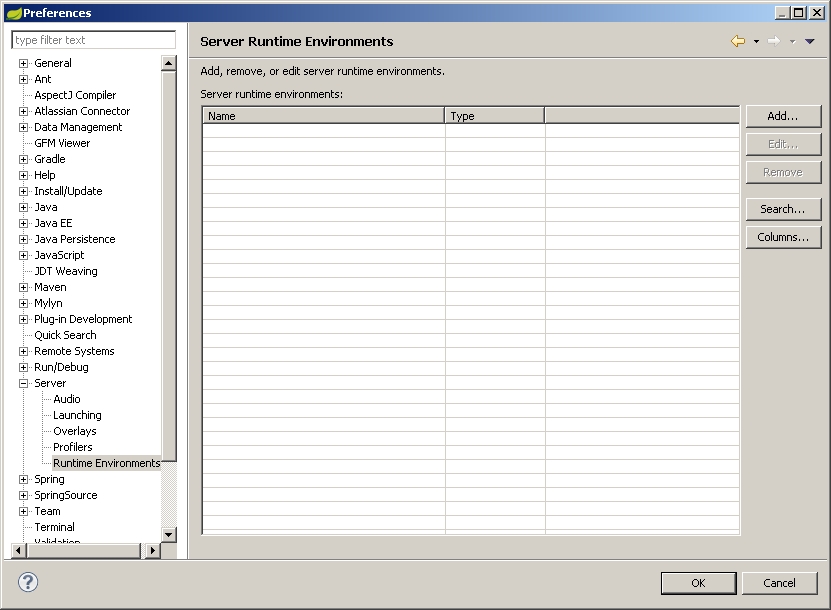This screenshot has width=831, height=610.
Task: Click the tree vertical scrollbar thumb
Action: (x=169, y=266)
